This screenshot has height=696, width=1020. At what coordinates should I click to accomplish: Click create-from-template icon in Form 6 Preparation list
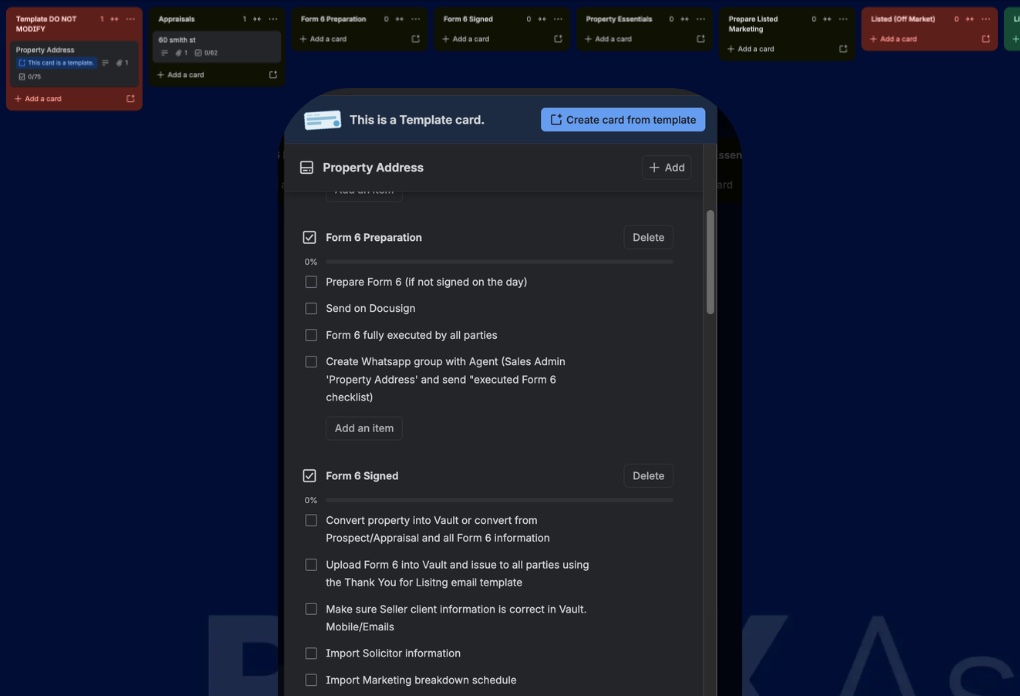(415, 39)
